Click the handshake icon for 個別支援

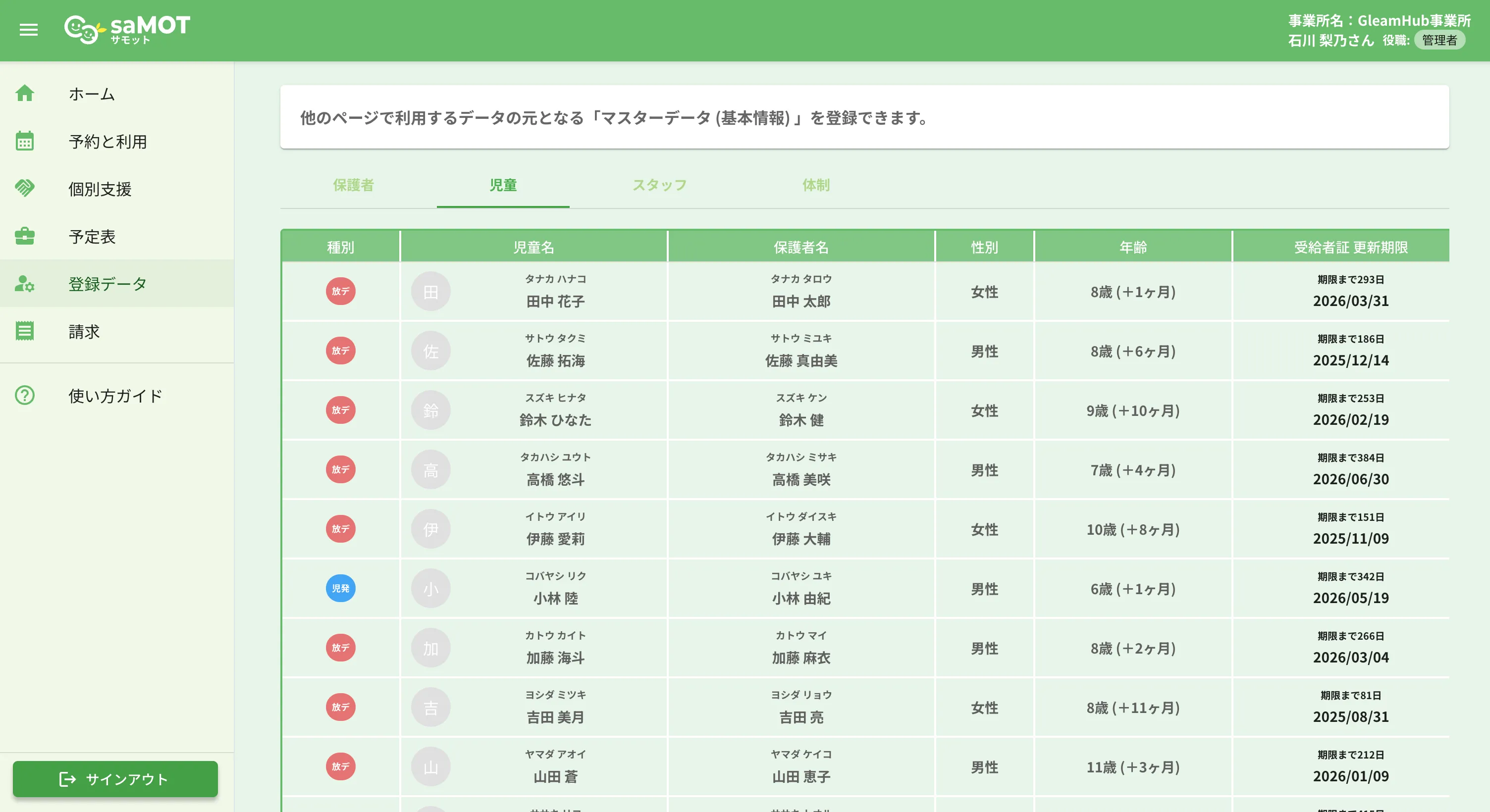[x=25, y=188]
